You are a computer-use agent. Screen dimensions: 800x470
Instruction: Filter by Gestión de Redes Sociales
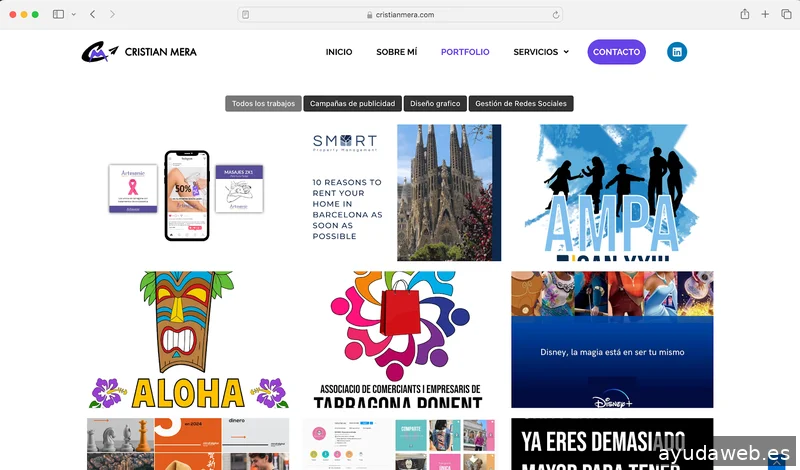[520, 103]
